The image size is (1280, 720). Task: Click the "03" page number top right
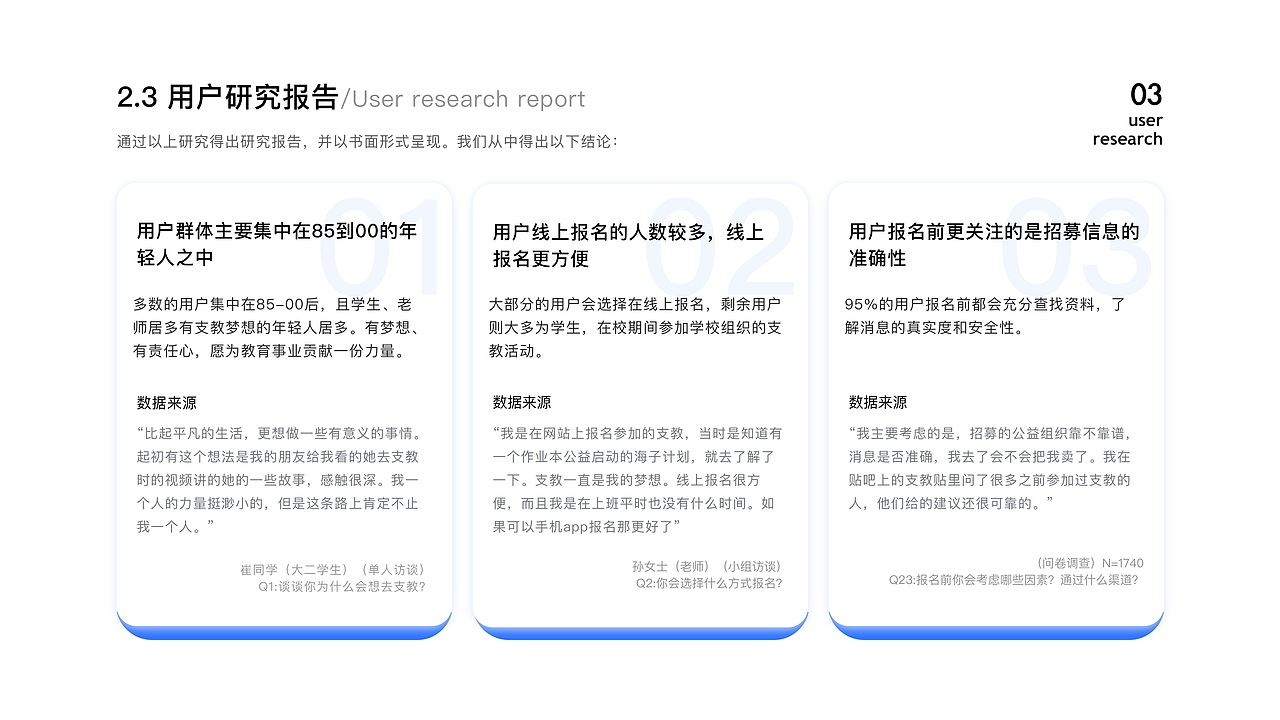[x=1146, y=95]
